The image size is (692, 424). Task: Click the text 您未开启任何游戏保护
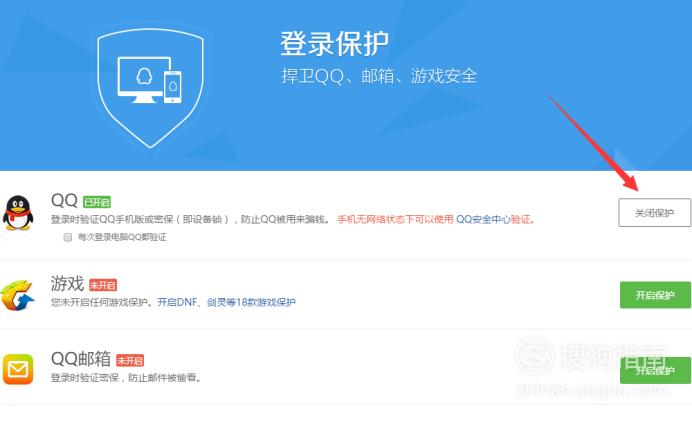99,302
